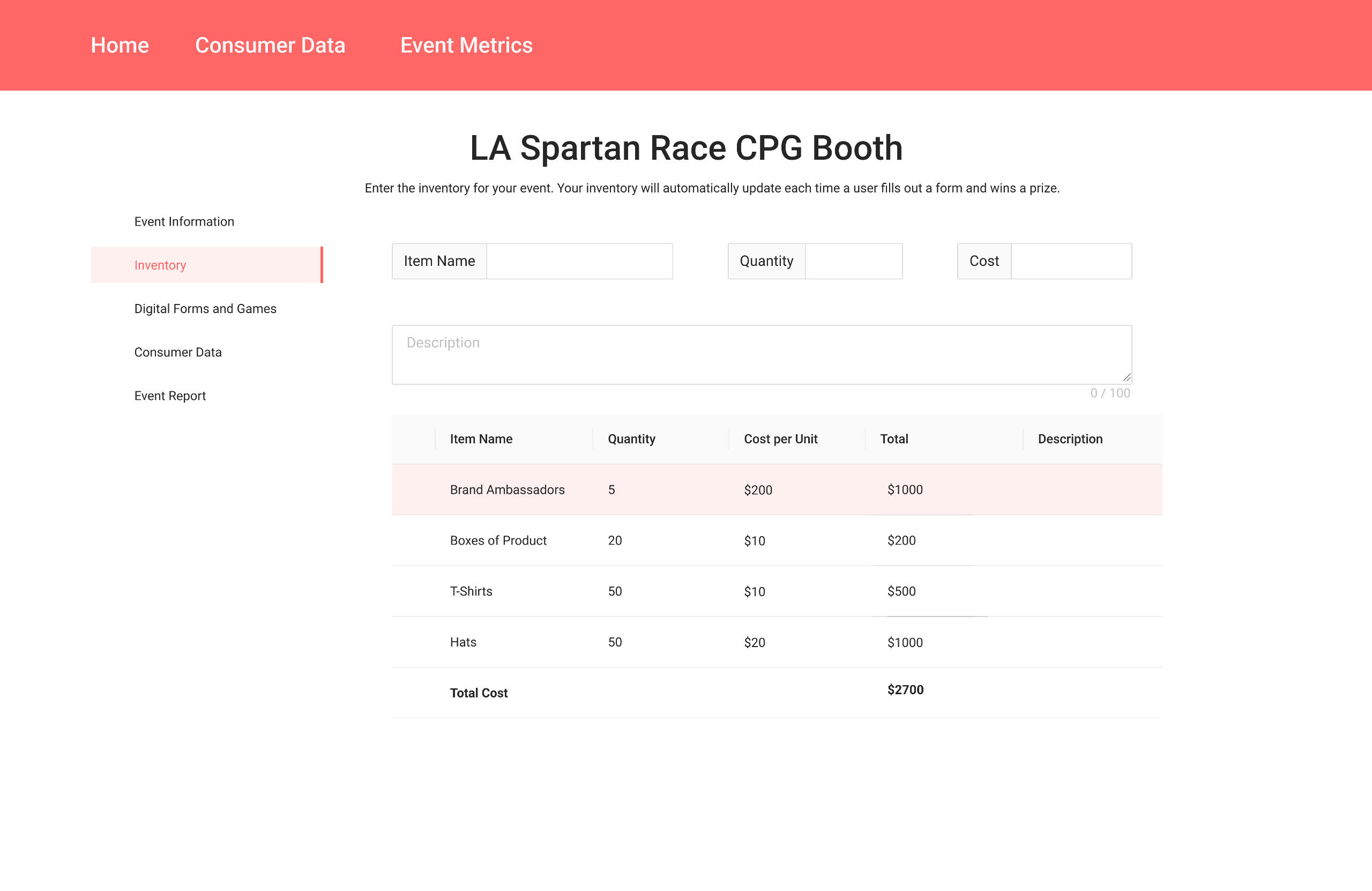Select the Boxes of Product row

coord(498,540)
